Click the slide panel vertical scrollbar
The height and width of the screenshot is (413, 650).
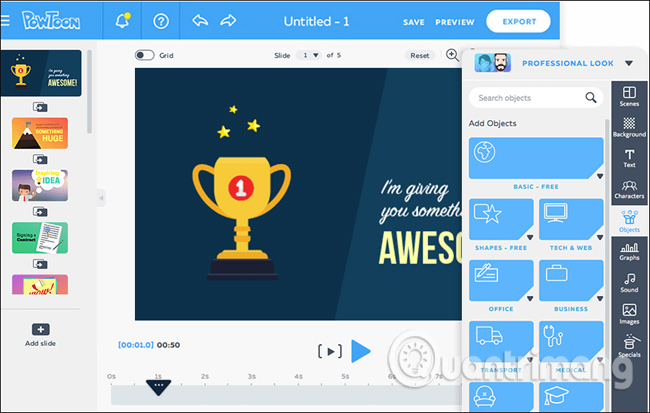(x=89, y=92)
